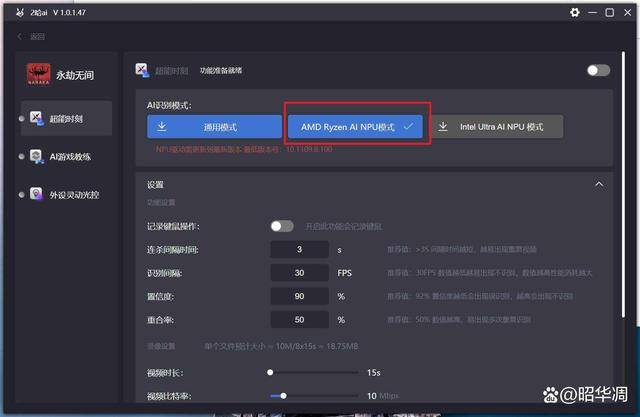Toggle the main feature switch at top right
Viewport: 640px width, 417px height.
pos(598,70)
